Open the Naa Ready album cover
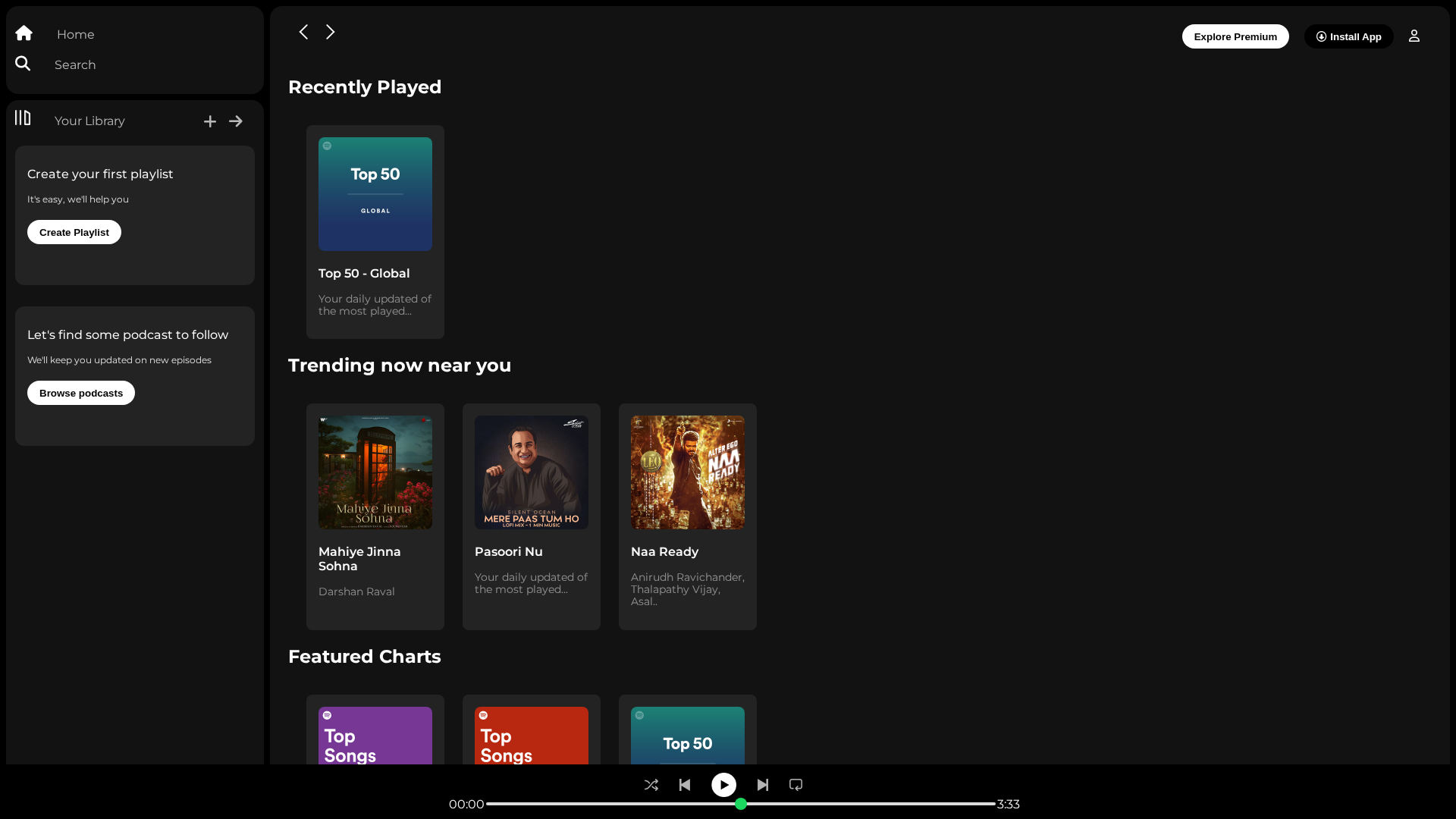1456x819 pixels. [688, 472]
